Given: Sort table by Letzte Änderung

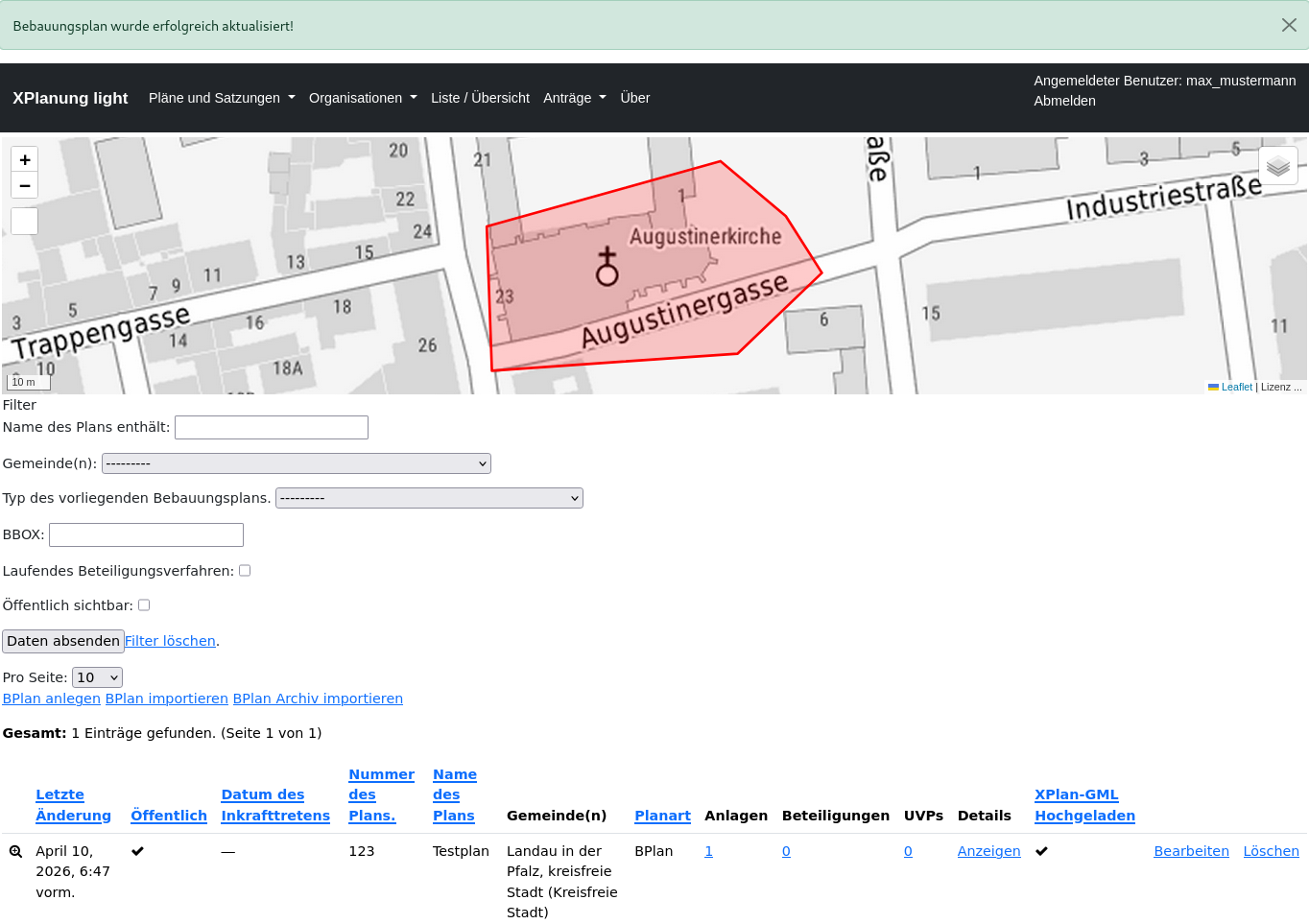Looking at the screenshot, I should click(73, 805).
